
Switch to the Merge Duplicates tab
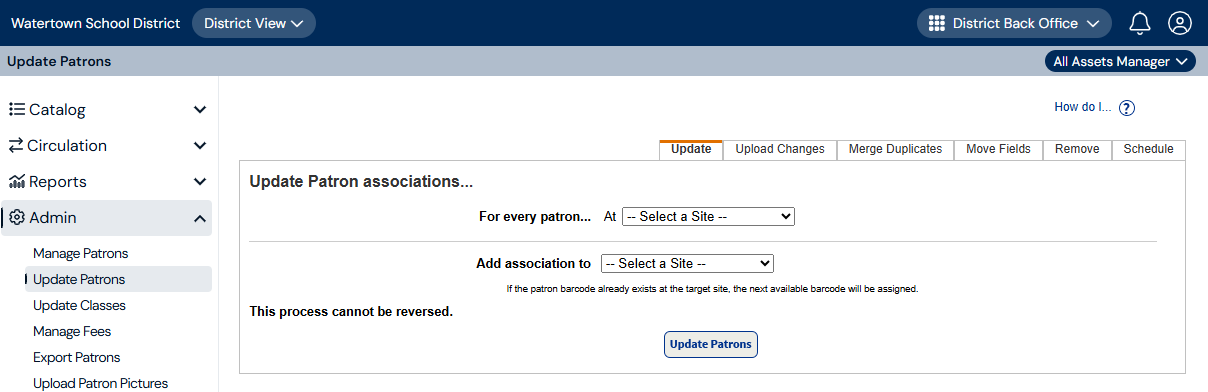pyautogui.click(x=895, y=149)
